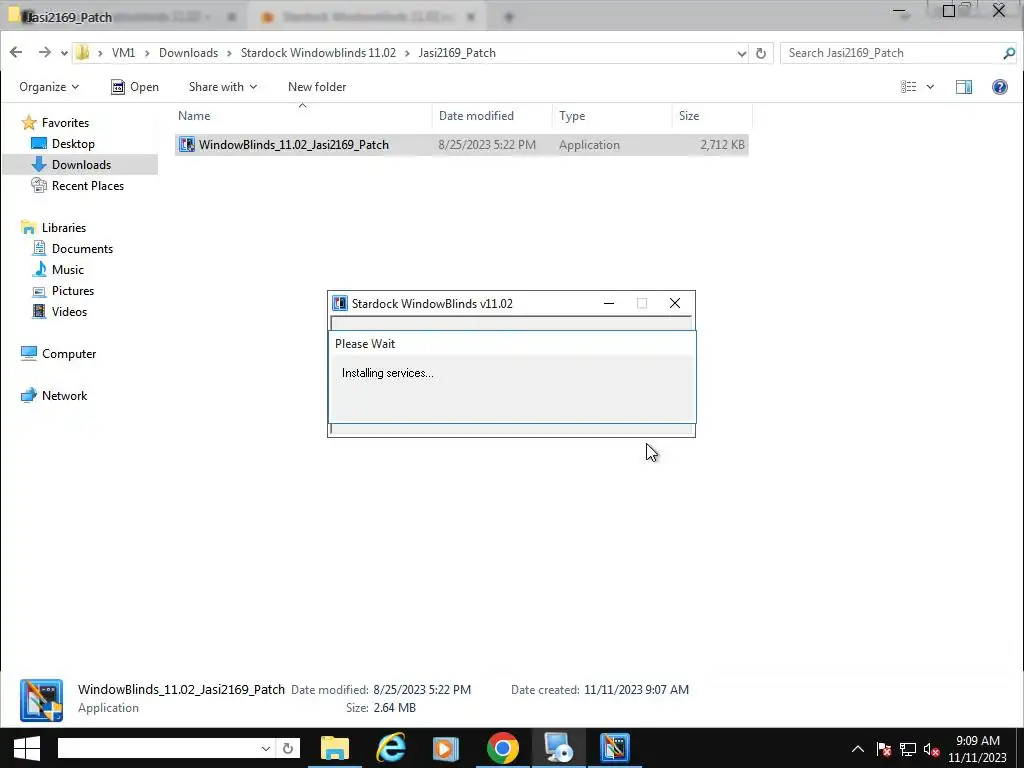The height and width of the screenshot is (768, 1024).
Task: Click the Open toolbar button
Action: [x=135, y=87]
